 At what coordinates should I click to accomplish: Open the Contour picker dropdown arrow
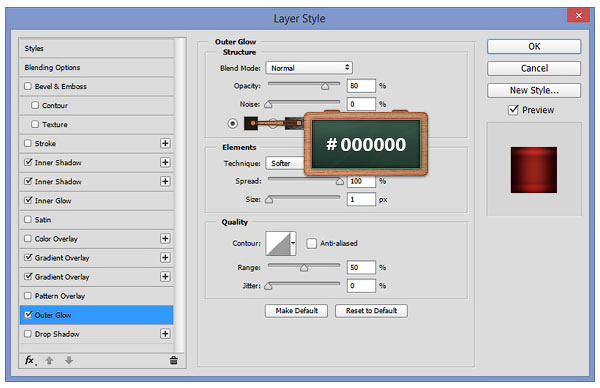[x=293, y=243]
